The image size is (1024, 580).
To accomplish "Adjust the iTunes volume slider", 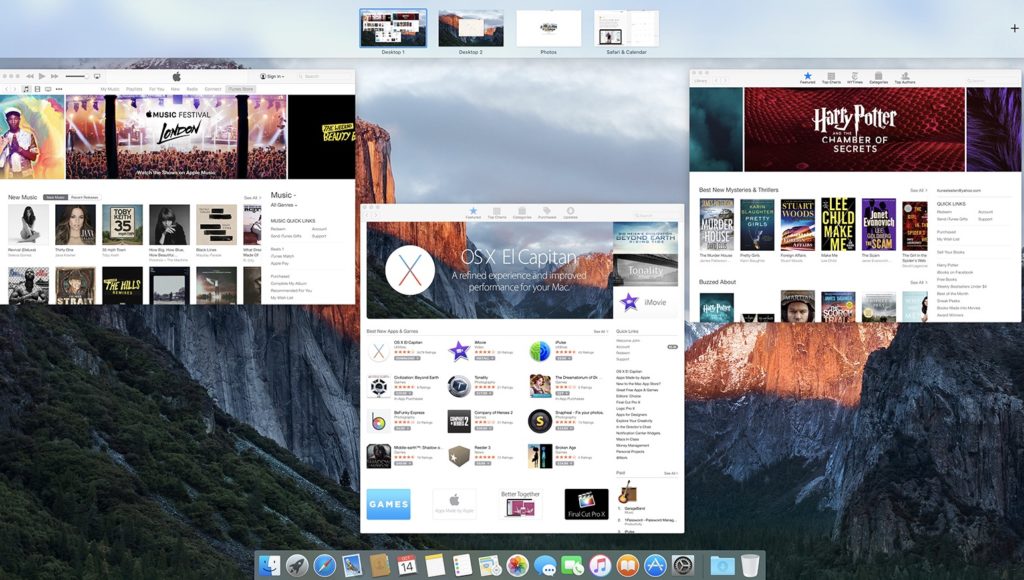I will point(75,76).
